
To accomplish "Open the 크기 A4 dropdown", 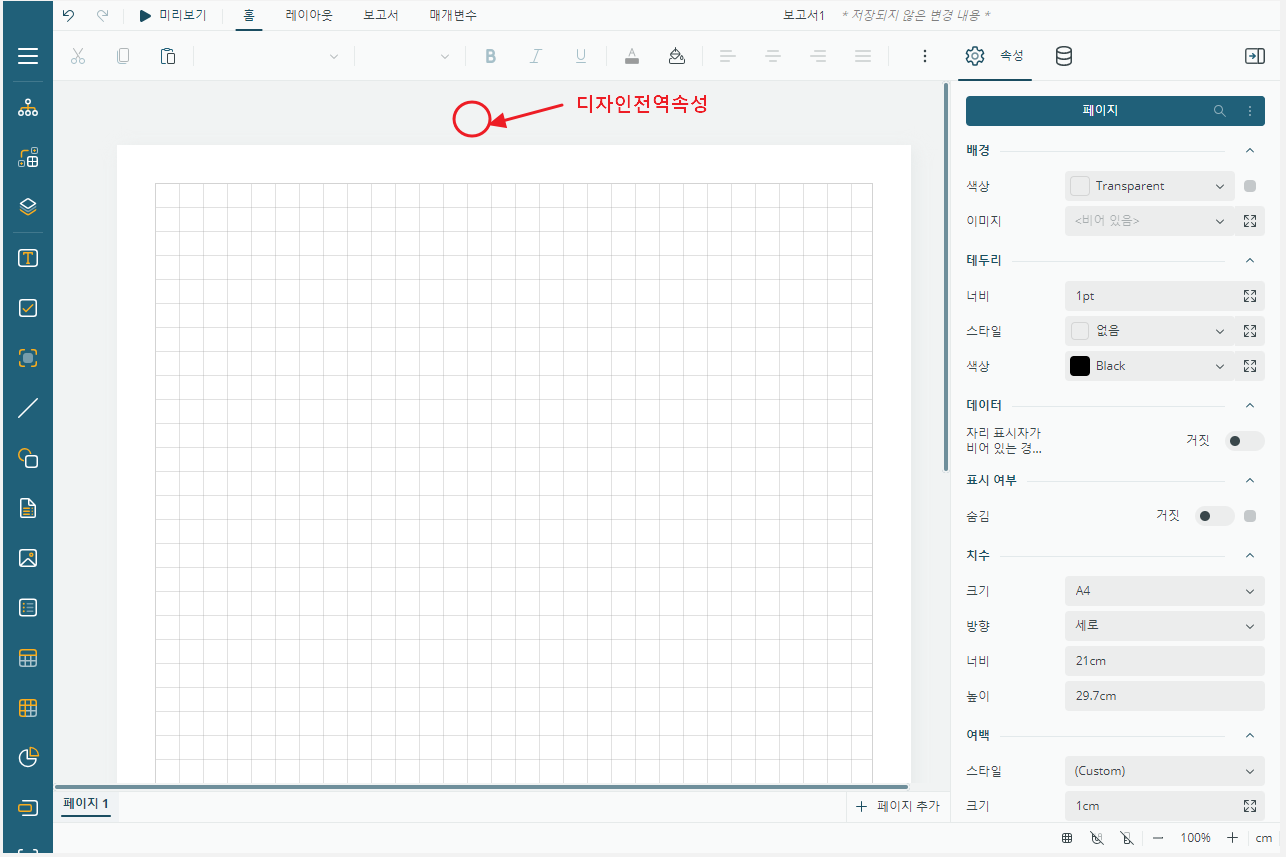I will (1165, 591).
